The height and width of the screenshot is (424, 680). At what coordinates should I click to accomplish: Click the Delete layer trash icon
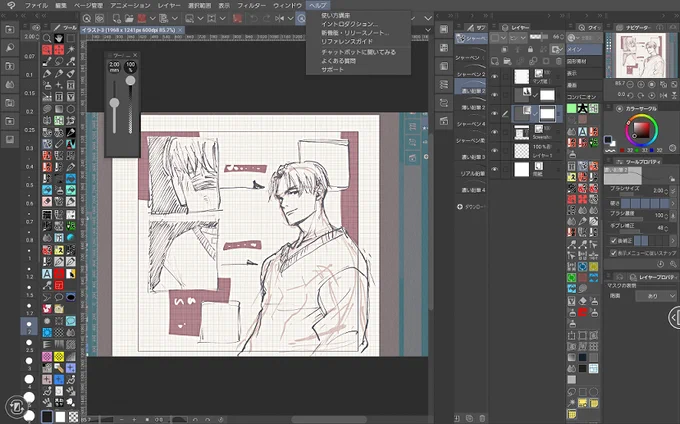[x=559, y=62]
